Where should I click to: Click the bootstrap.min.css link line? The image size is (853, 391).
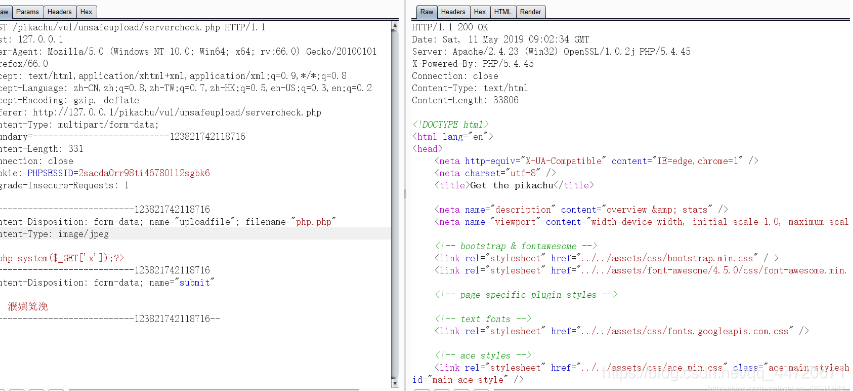click(x=606, y=258)
